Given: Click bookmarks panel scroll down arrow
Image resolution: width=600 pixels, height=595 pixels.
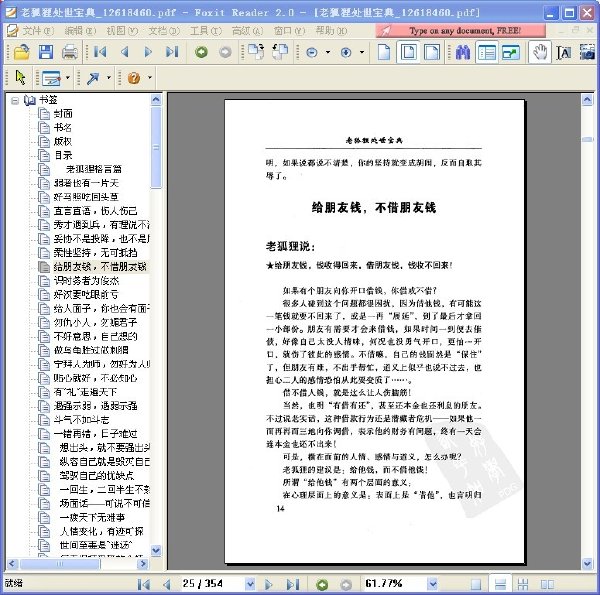Looking at the screenshot, I should pyautogui.click(x=156, y=550).
